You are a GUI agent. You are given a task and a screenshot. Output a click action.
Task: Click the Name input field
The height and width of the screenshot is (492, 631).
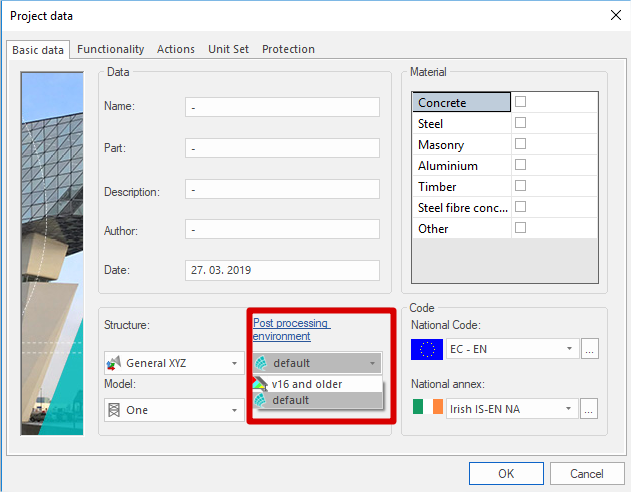282,107
